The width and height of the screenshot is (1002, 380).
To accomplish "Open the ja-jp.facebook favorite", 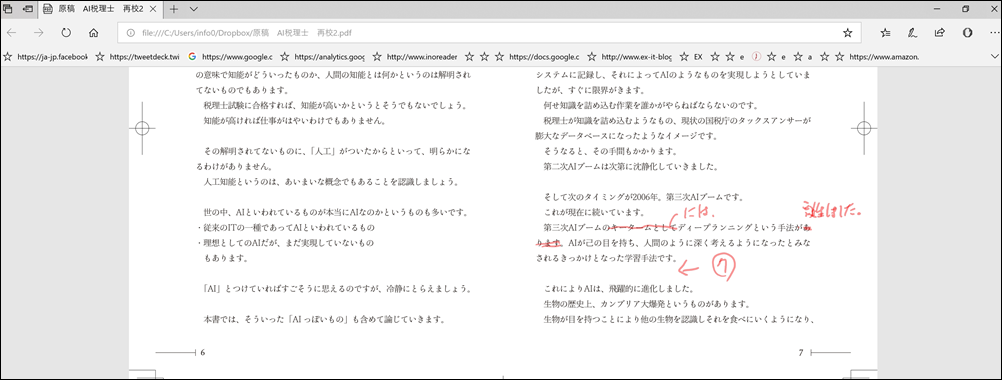I will [45, 56].
